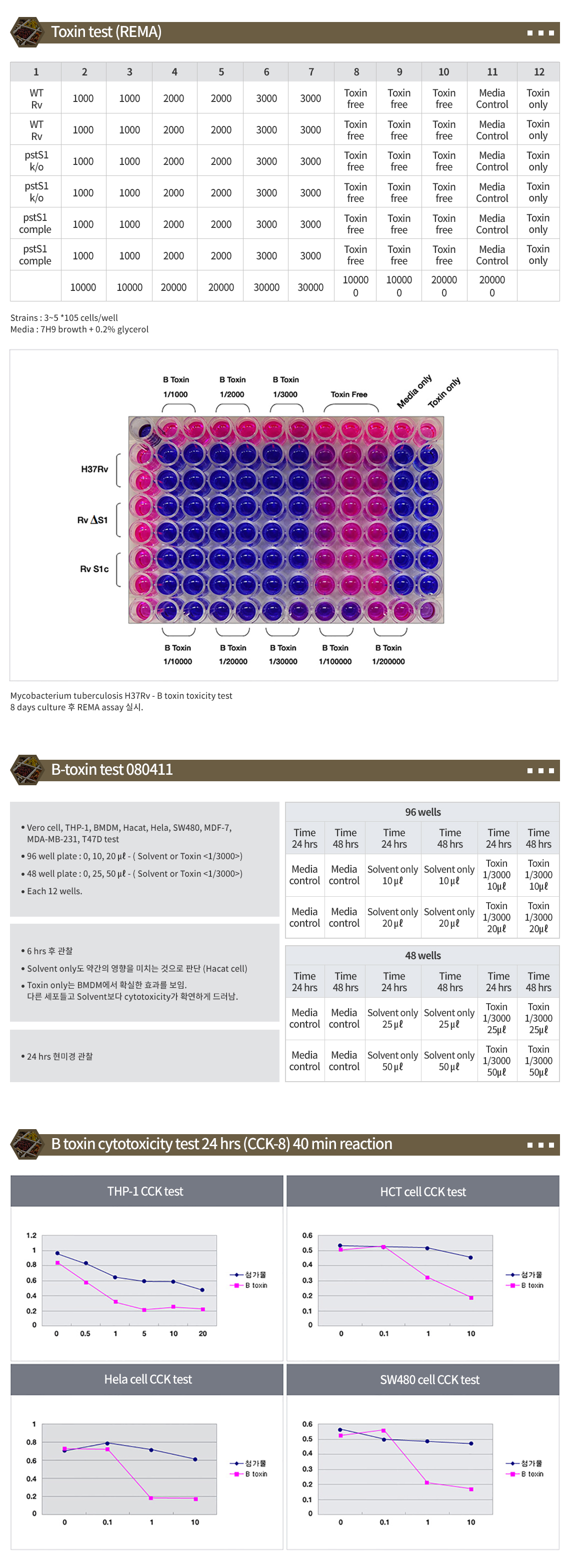Click the 96-well plate photo

click(x=285, y=519)
